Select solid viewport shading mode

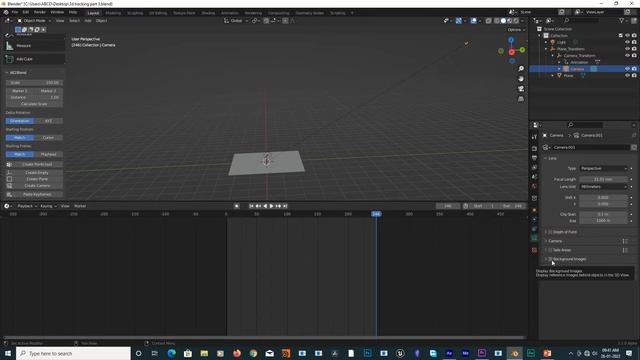[x=503, y=20]
